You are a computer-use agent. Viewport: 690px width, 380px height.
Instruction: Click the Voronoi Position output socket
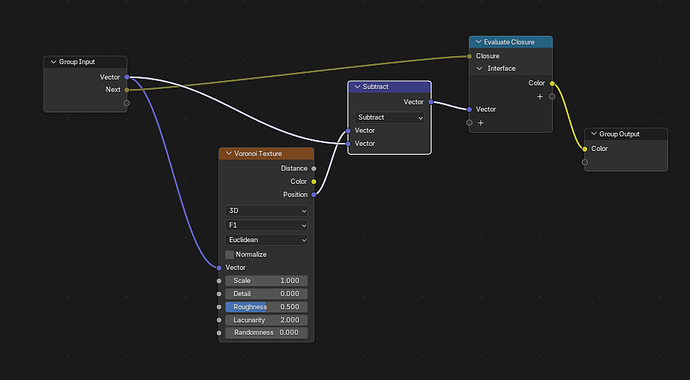click(314, 194)
